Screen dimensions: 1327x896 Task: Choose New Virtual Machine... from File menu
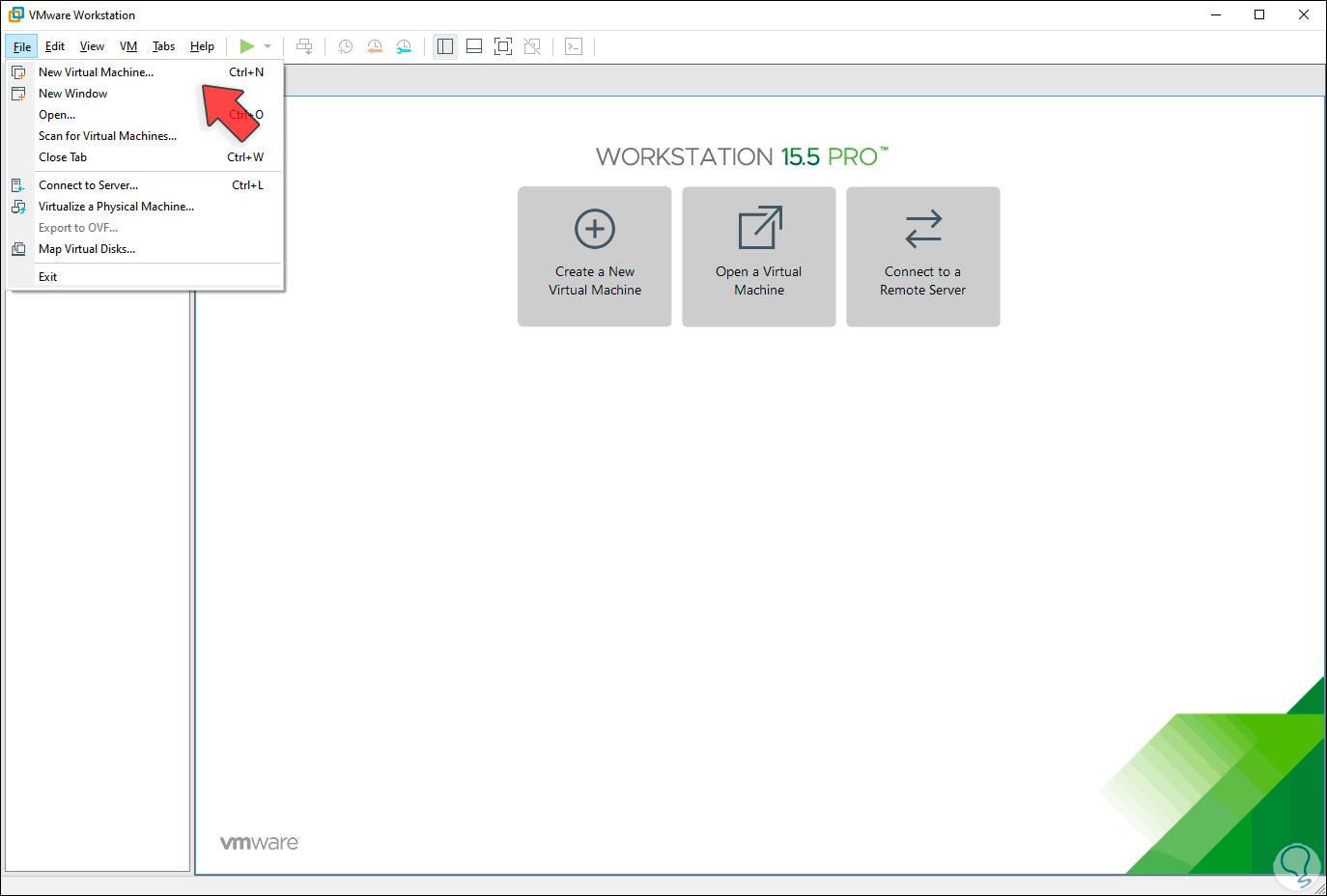coord(145,72)
